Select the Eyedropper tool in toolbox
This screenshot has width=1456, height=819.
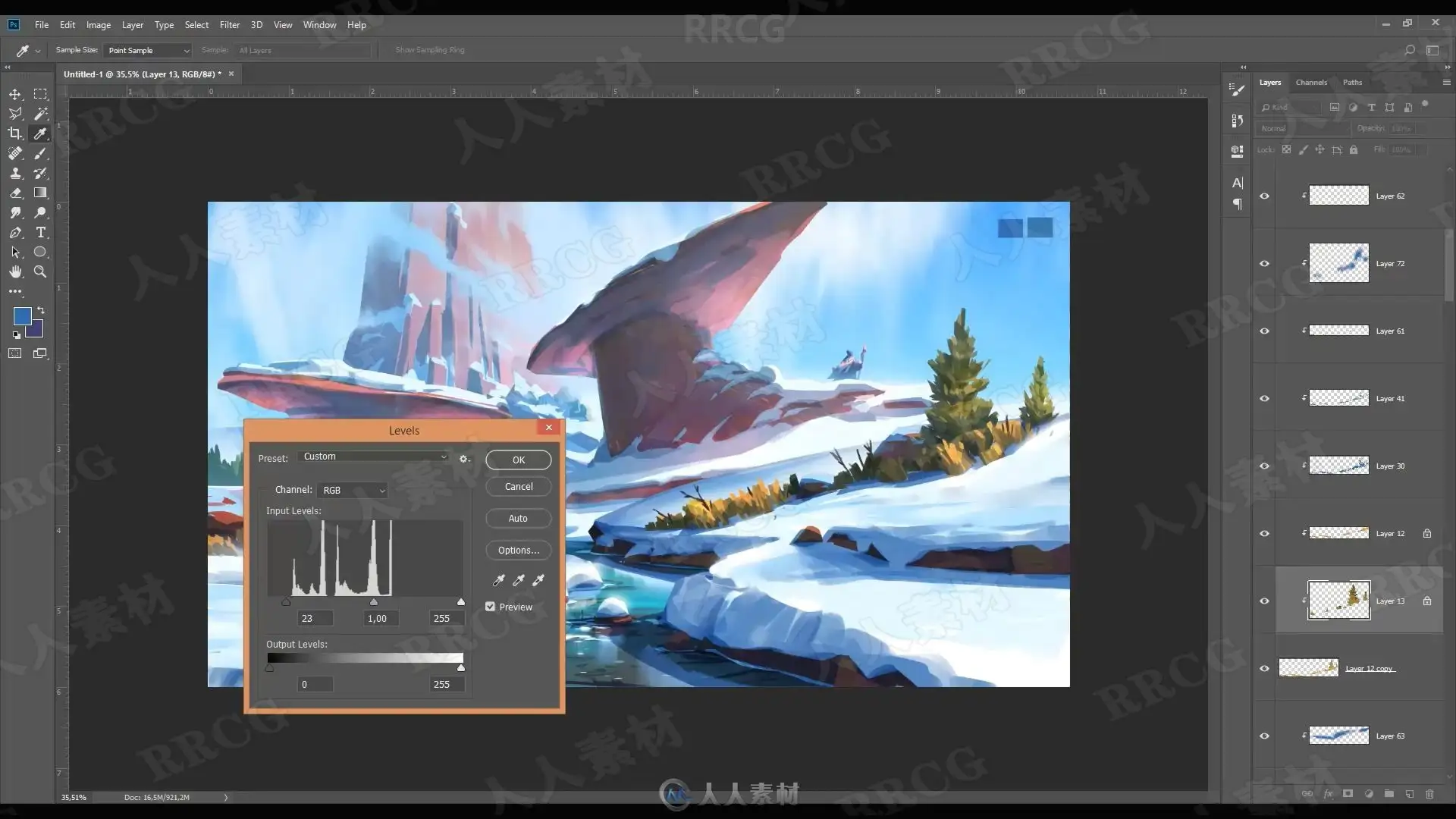coord(40,133)
